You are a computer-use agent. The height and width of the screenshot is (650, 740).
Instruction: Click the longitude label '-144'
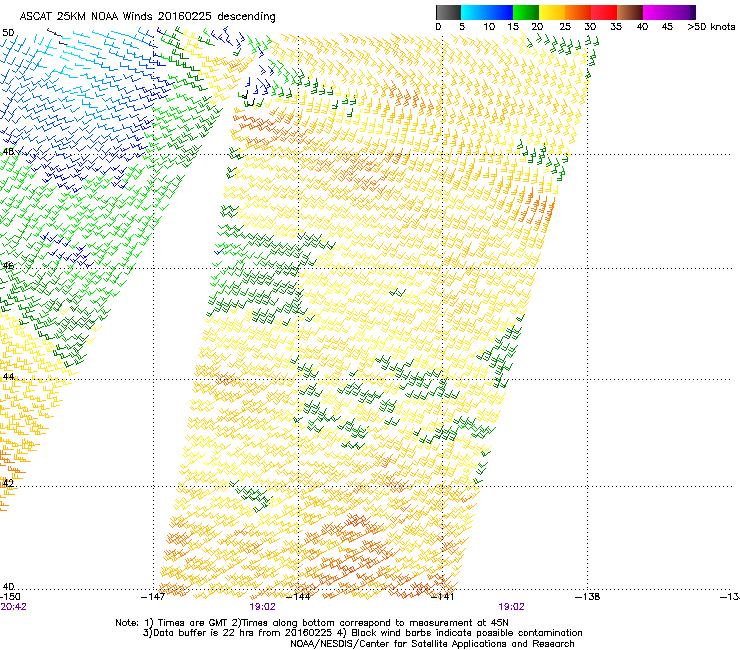299,597
